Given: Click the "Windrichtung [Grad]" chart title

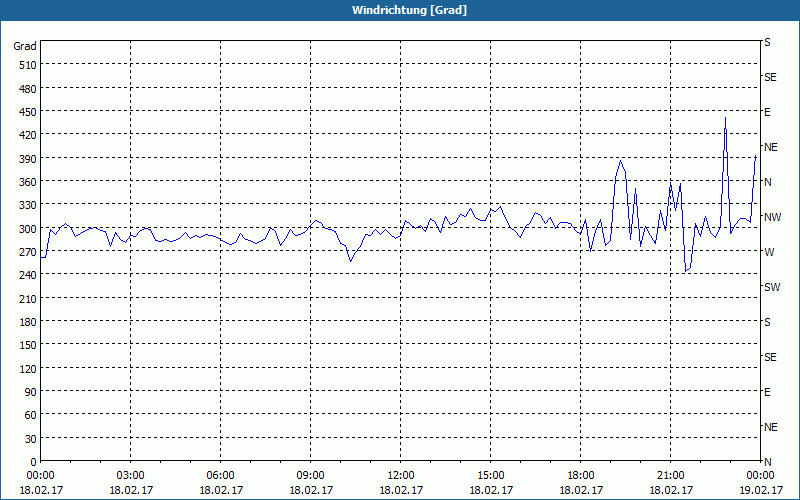Looking at the screenshot, I should [409, 10].
